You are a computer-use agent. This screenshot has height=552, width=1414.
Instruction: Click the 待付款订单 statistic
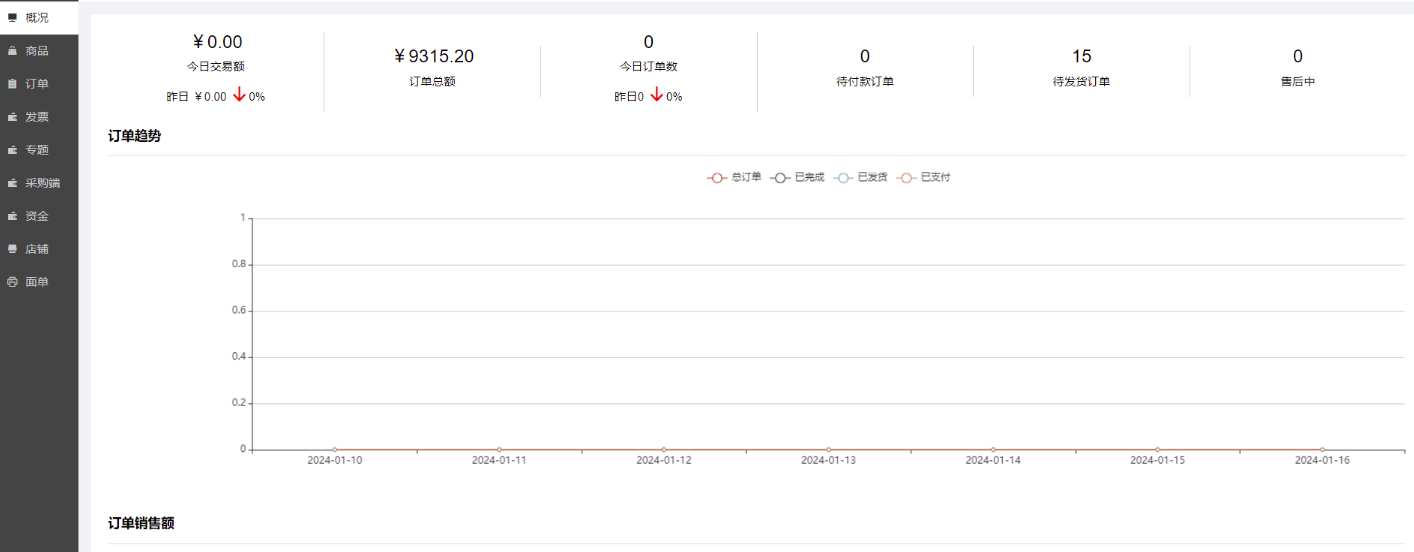865,68
